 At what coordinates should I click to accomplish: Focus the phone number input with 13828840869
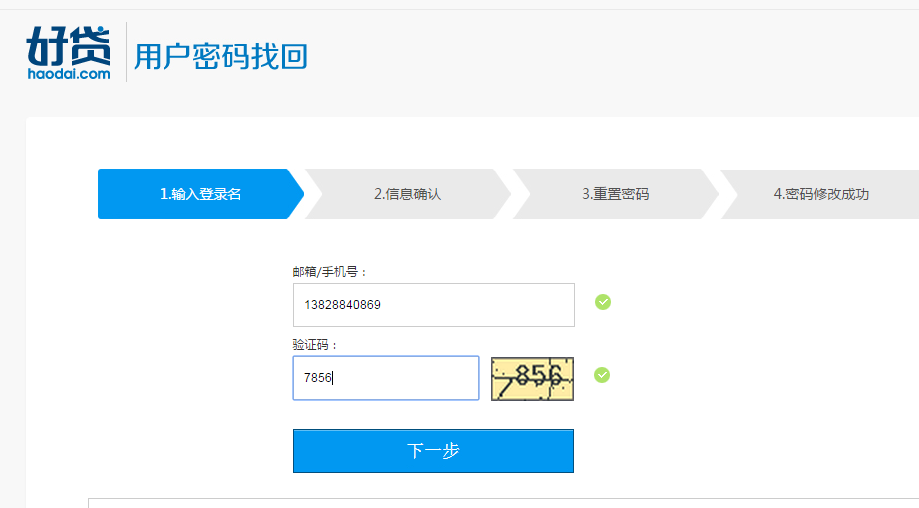434,305
